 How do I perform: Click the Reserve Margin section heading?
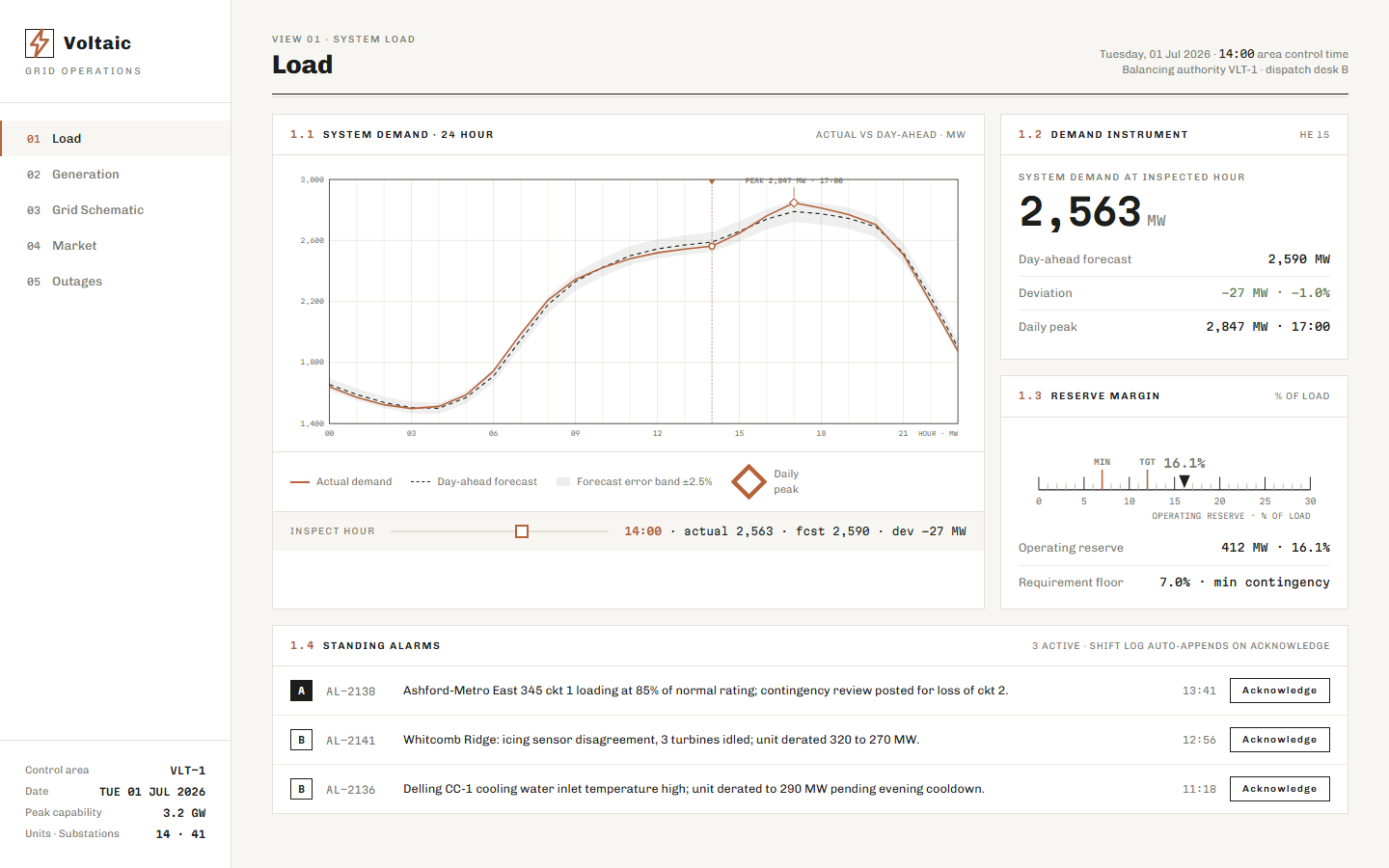point(1105,396)
